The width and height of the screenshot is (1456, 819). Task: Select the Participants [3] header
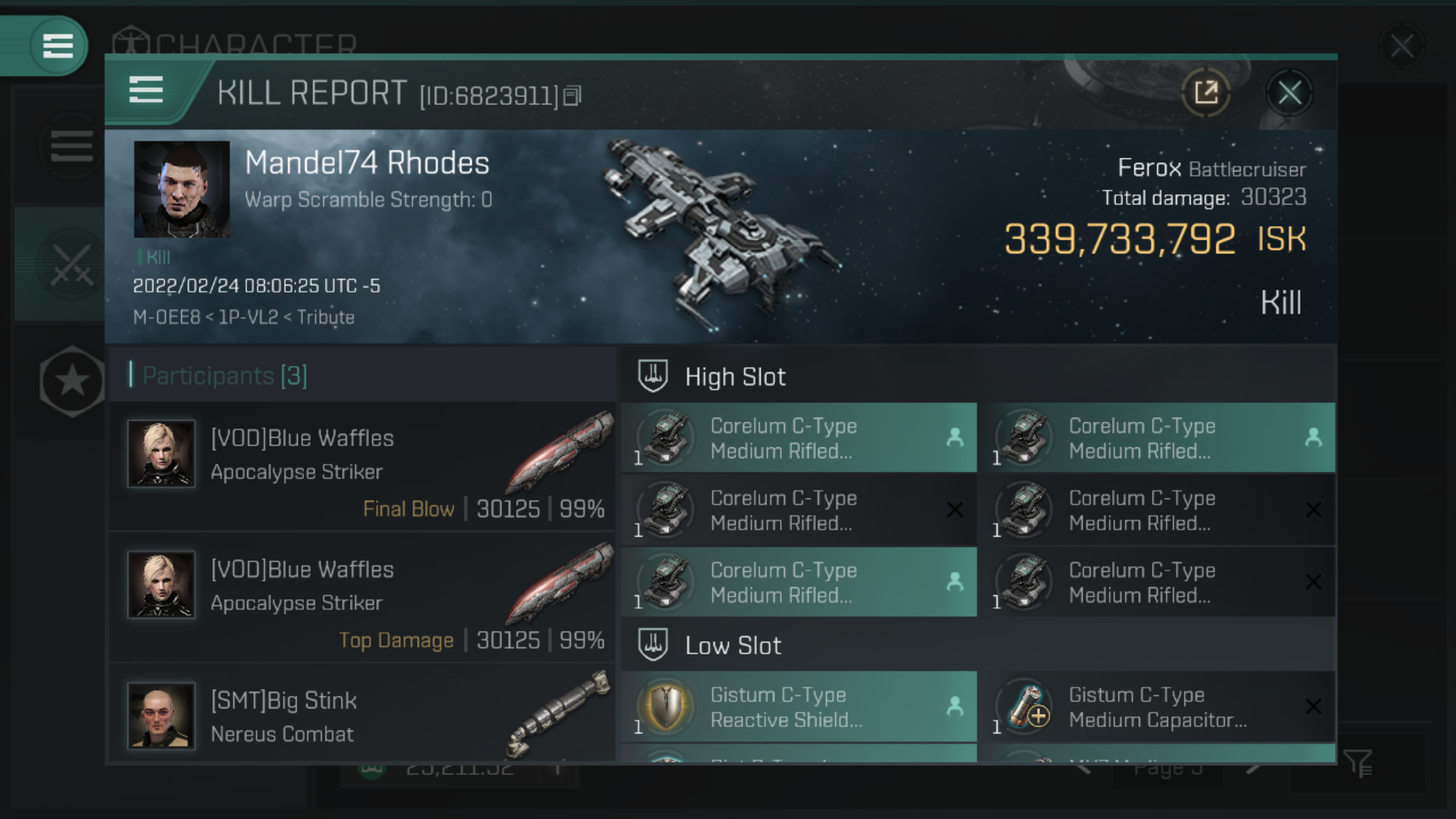[225, 375]
